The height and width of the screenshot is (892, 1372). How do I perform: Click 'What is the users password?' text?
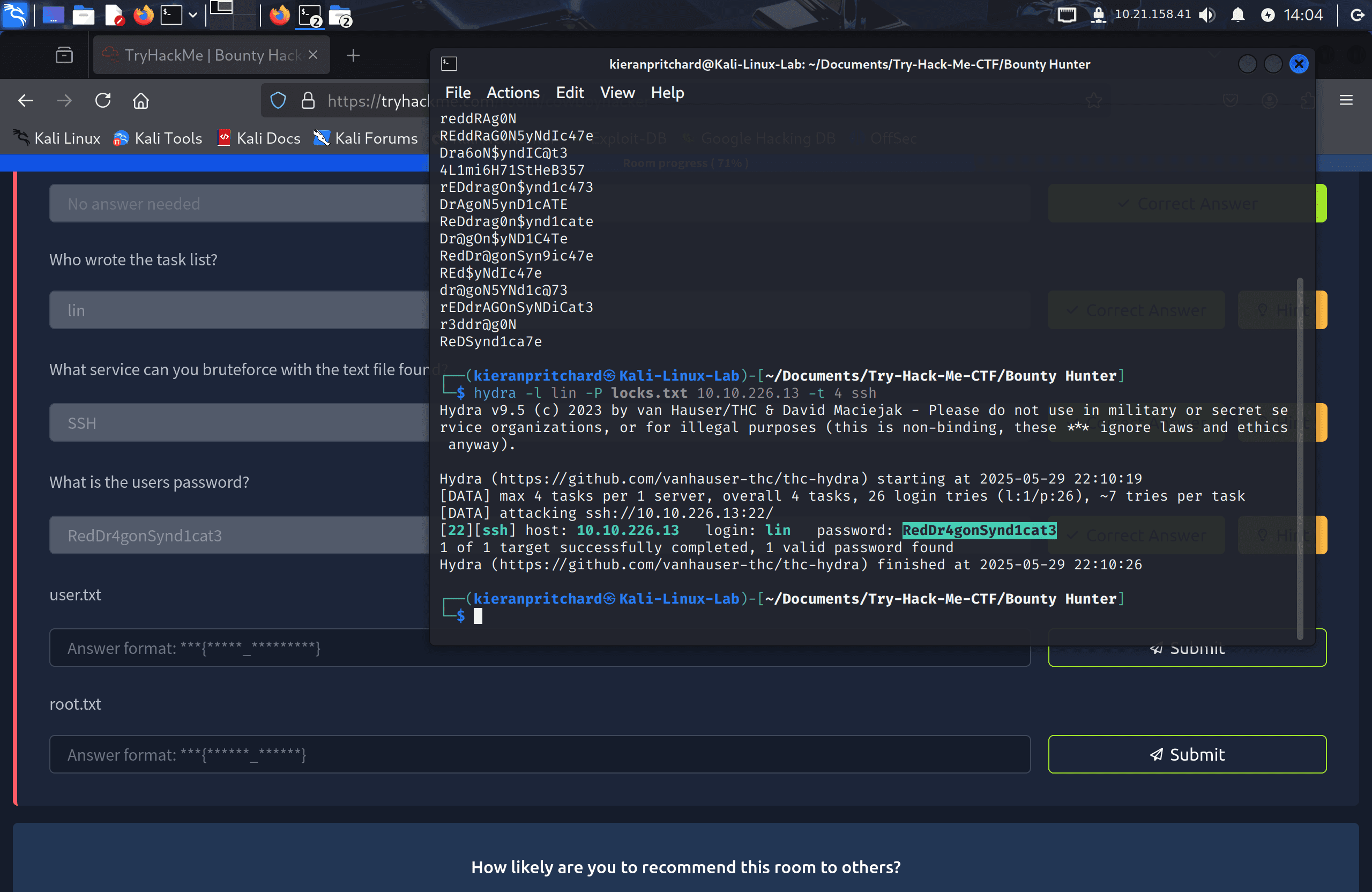[150, 482]
